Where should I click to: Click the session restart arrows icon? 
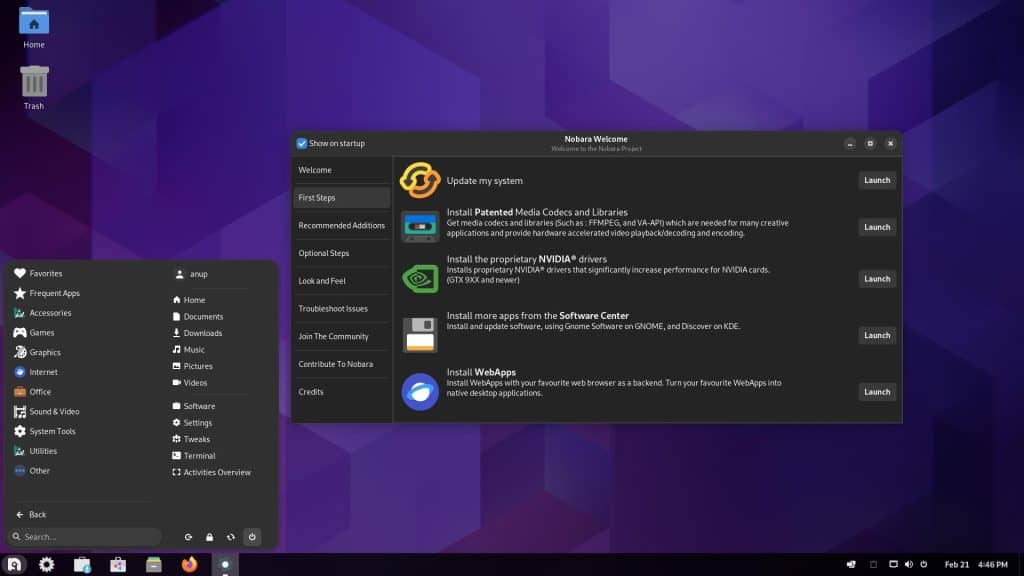pyautogui.click(x=230, y=537)
